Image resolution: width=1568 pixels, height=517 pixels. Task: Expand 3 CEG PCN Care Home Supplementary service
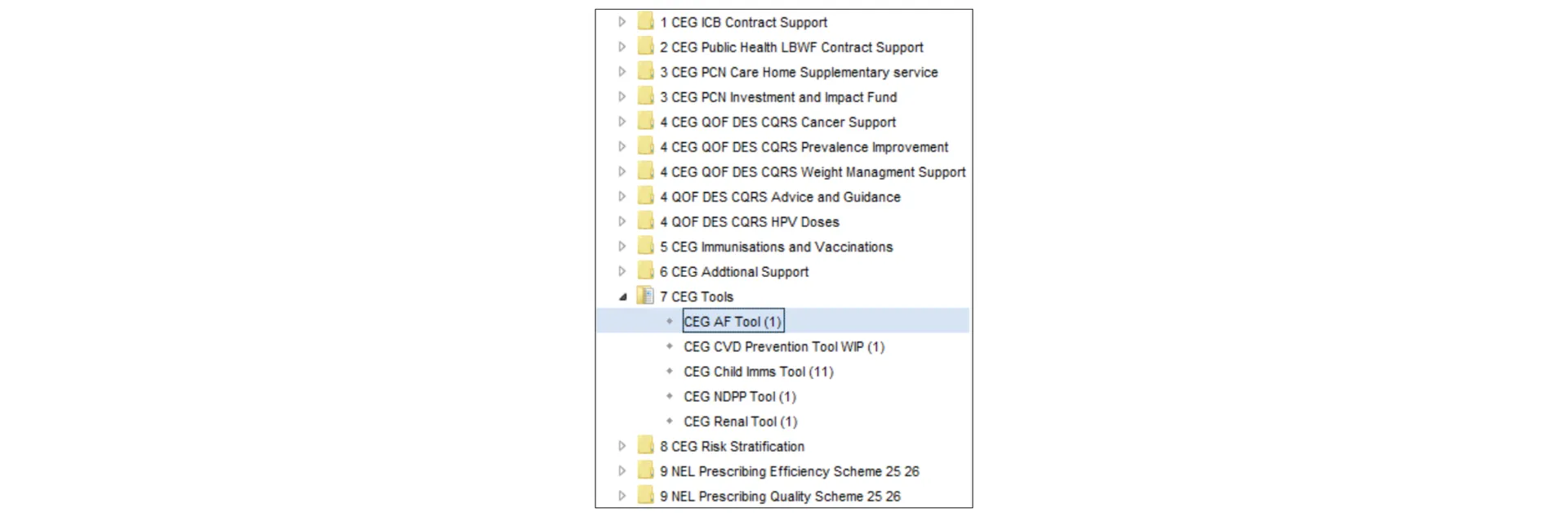tap(622, 72)
